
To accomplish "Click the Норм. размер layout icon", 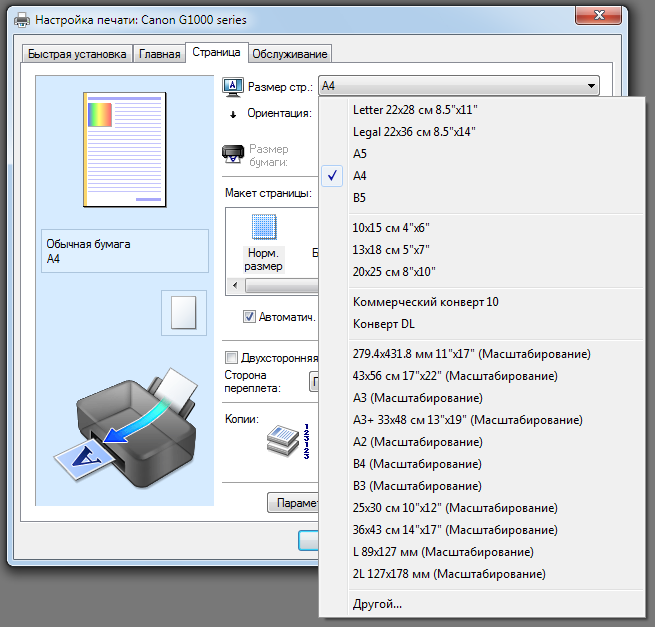I will point(264,227).
